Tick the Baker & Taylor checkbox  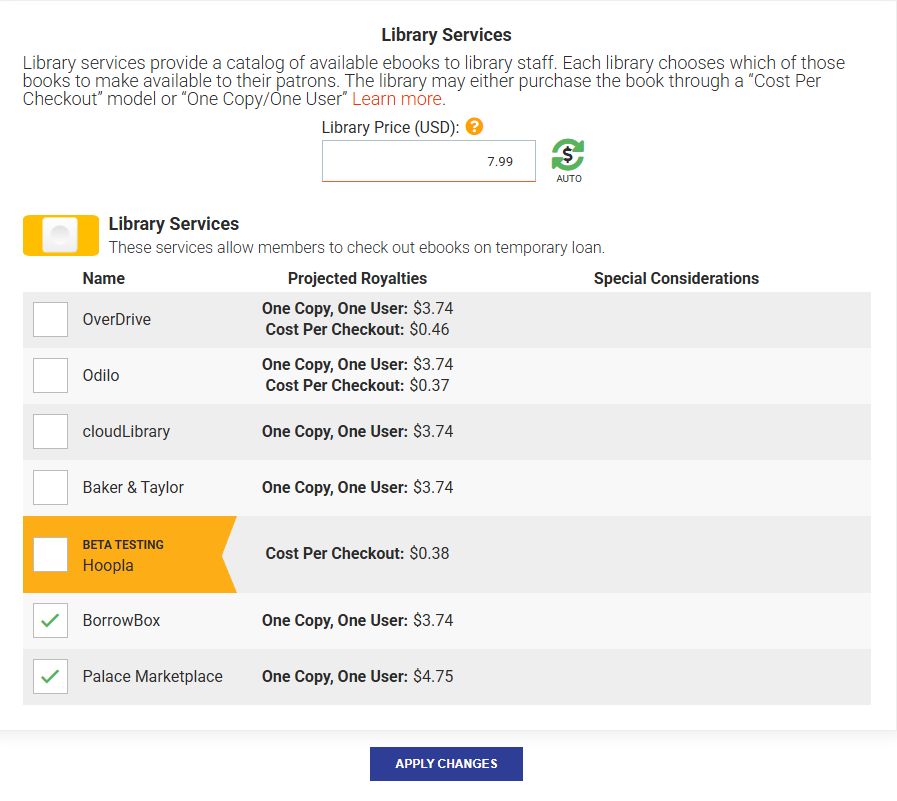click(x=50, y=487)
